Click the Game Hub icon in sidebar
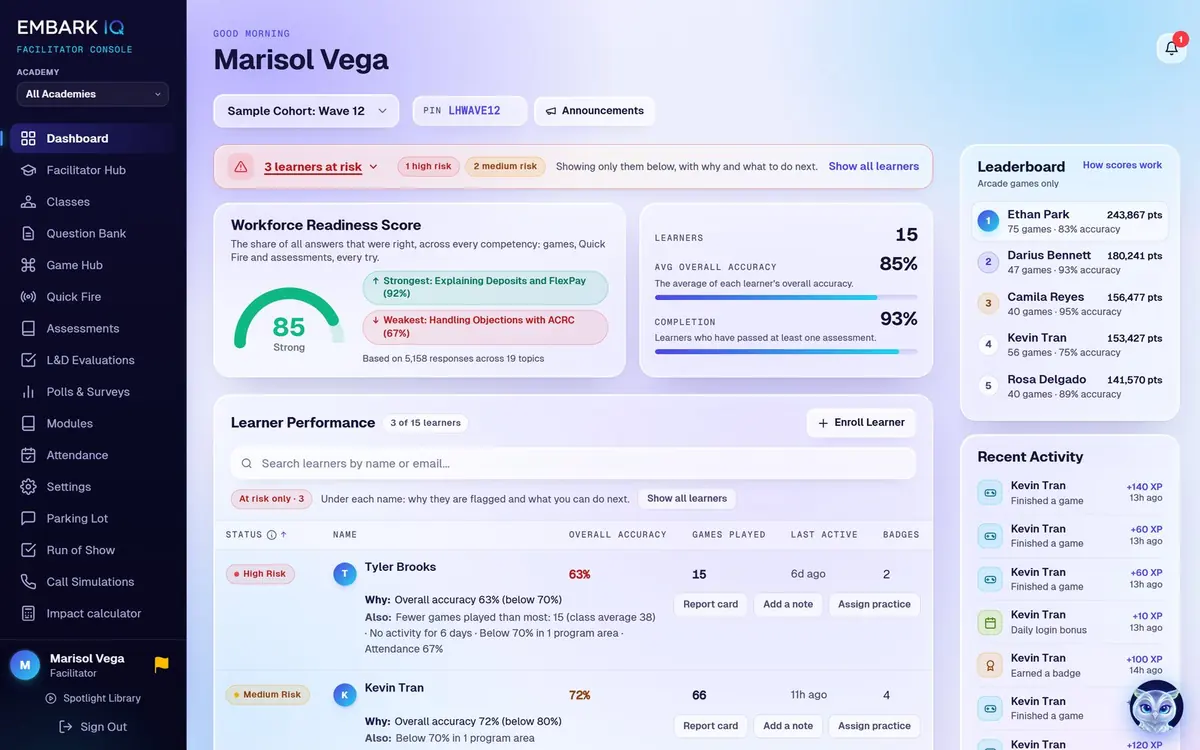Image resolution: width=1200 pixels, height=750 pixels. (x=28, y=265)
